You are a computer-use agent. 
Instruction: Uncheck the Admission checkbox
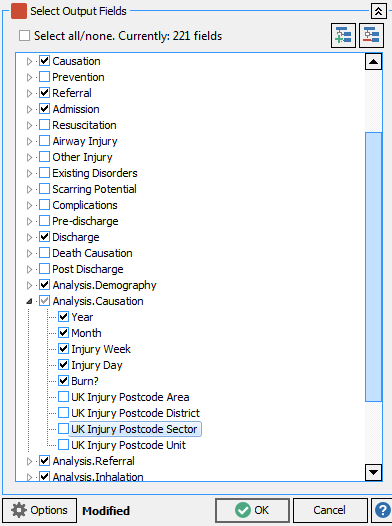45,109
